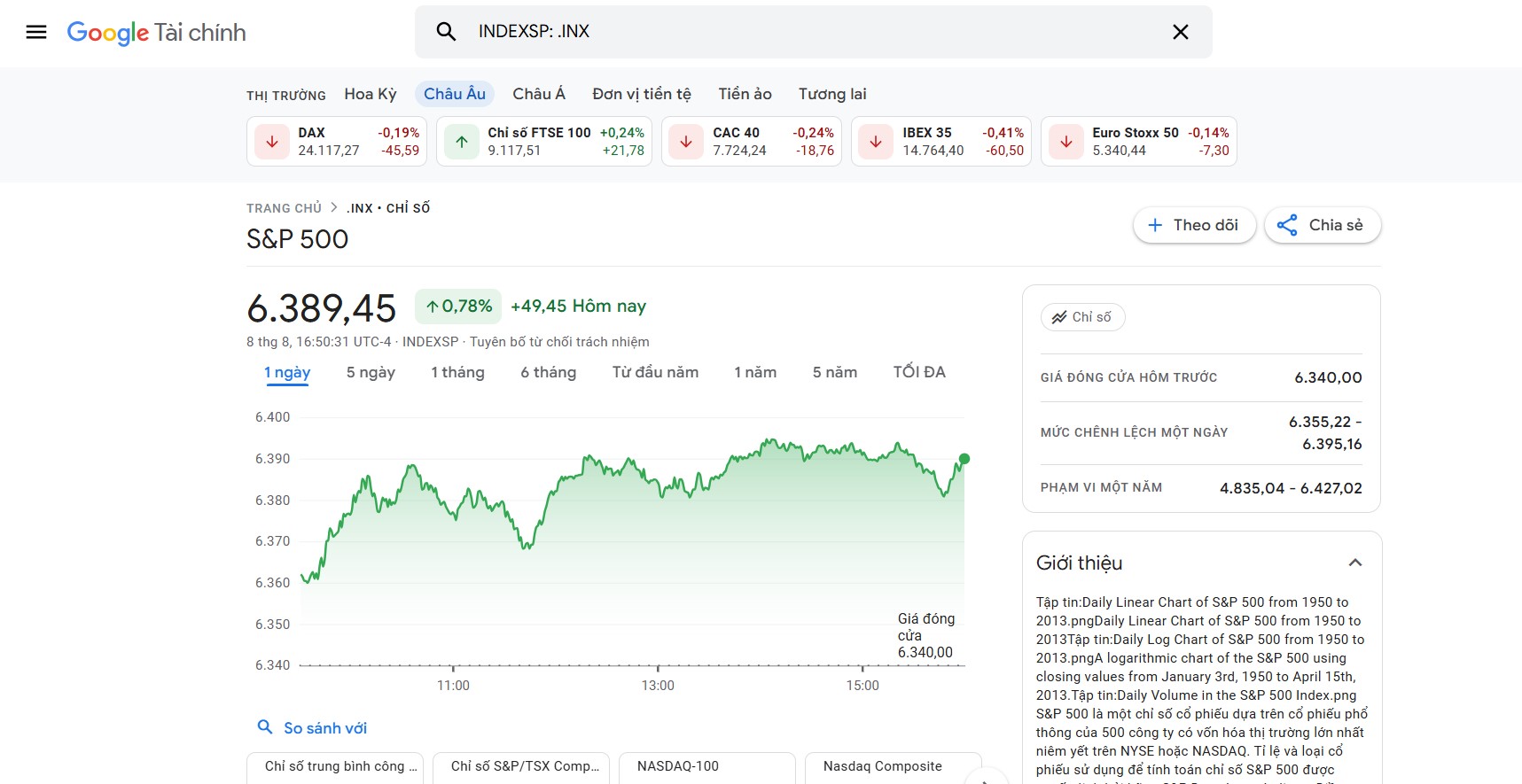Click the FTSE 100 green up-arrow icon
The width and height of the screenshot is (1522, 784).
(x=462, y=142)
